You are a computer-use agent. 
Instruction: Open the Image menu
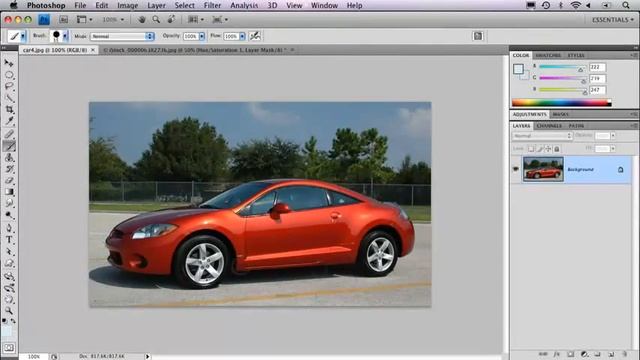point(127,5)
